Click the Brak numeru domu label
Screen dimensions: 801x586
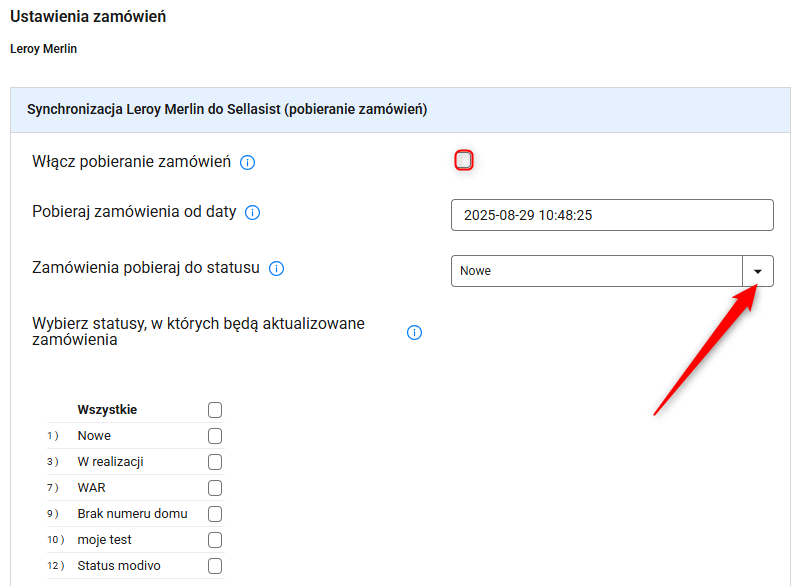tap(132, 513)
